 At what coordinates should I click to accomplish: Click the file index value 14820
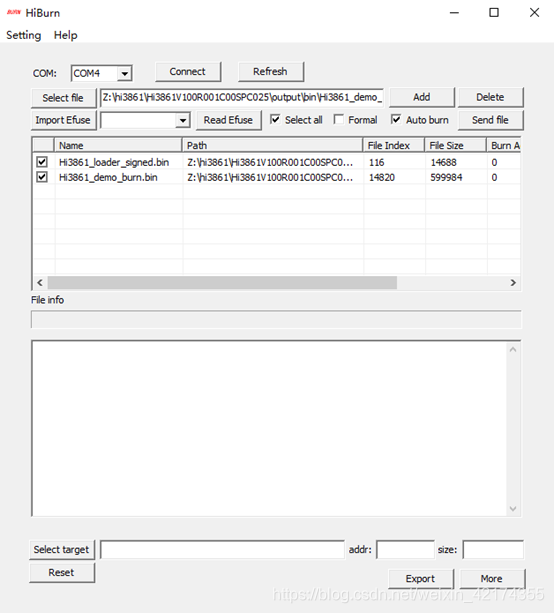(x=382, y=177)
